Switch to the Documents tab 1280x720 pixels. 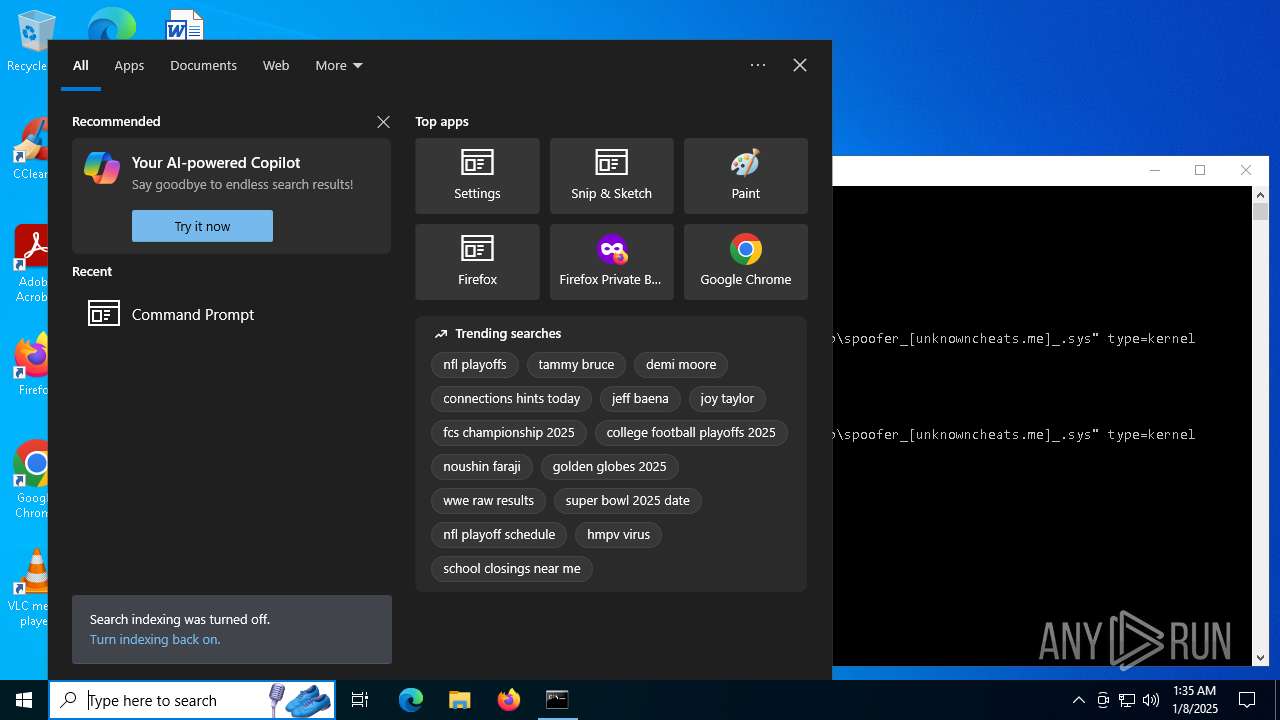pyautogui.click(x=203, y=65)
